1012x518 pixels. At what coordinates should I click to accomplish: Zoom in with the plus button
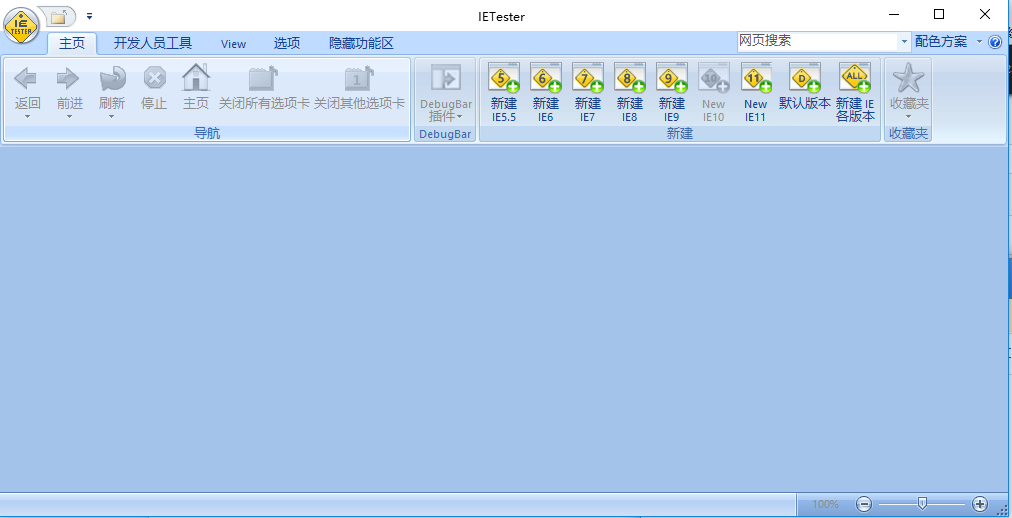[980, 504]
